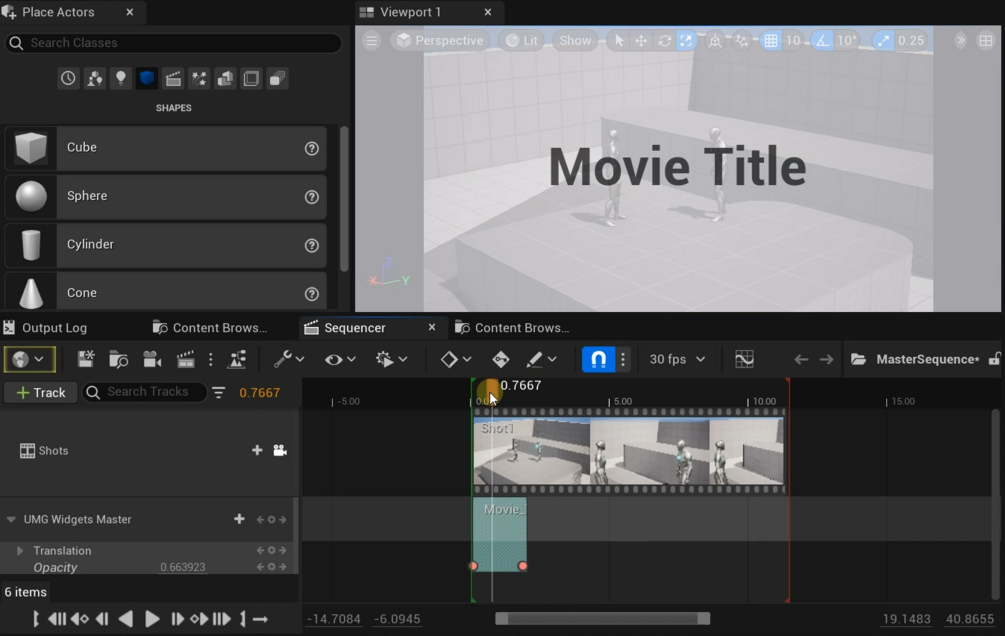Image resolution: width=1005 pixels, height=636 pixels.
Task: Click the eye View Options icon in Sequencer
Action: (334, 358)
